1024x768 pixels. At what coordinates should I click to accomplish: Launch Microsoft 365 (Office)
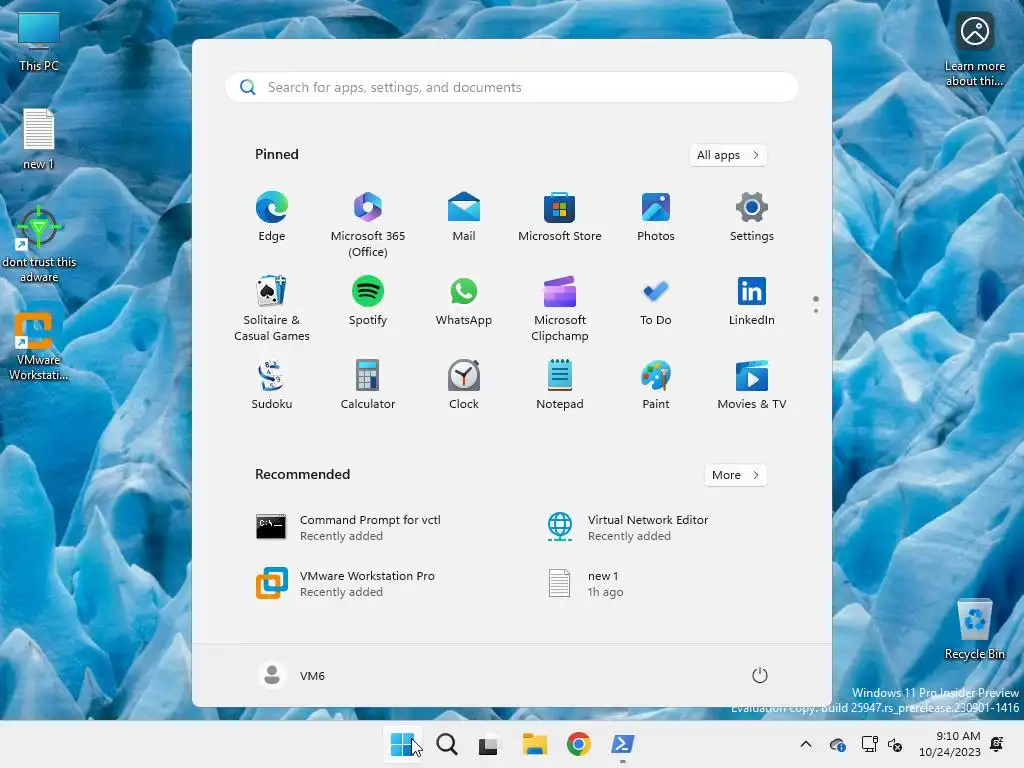click(368, 225)
